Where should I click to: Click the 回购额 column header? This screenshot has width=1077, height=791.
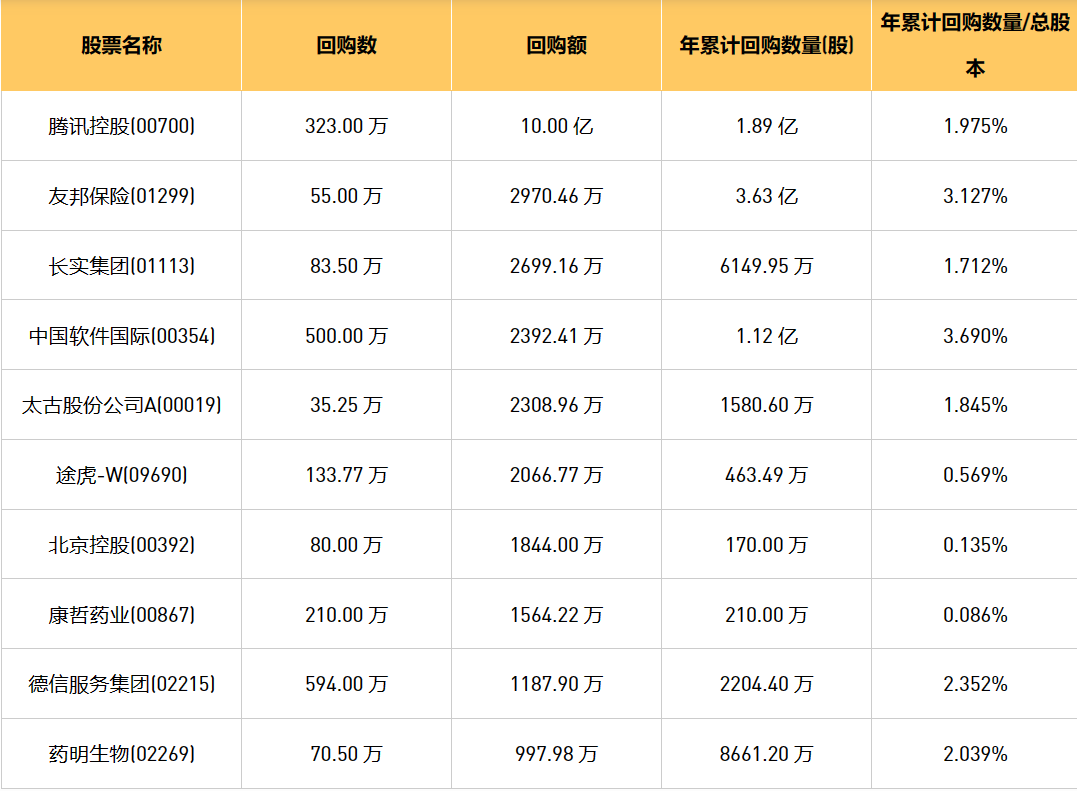[556, 46]
